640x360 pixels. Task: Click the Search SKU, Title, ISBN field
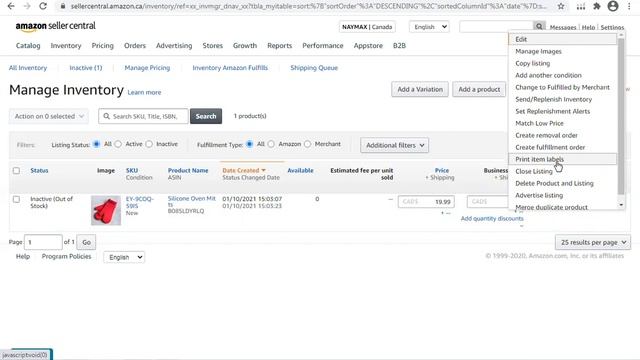point(143,116)
